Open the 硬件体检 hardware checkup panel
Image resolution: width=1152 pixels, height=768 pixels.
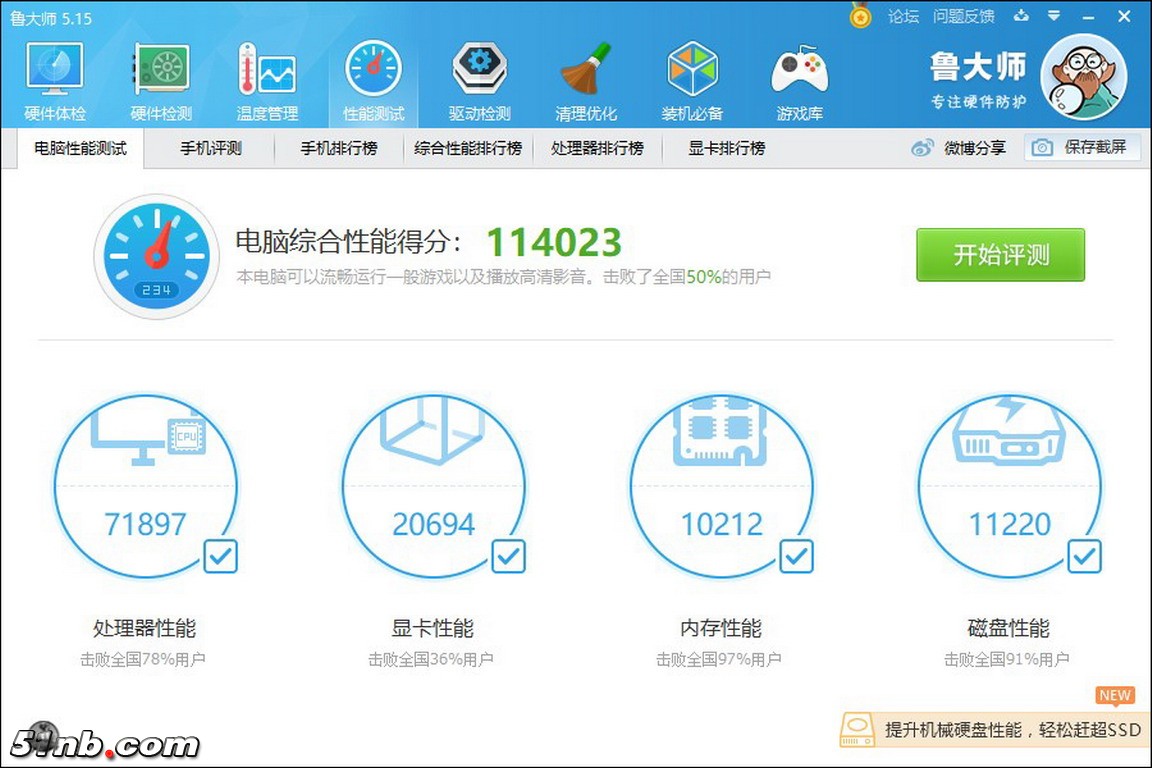[x=53, y=75]
